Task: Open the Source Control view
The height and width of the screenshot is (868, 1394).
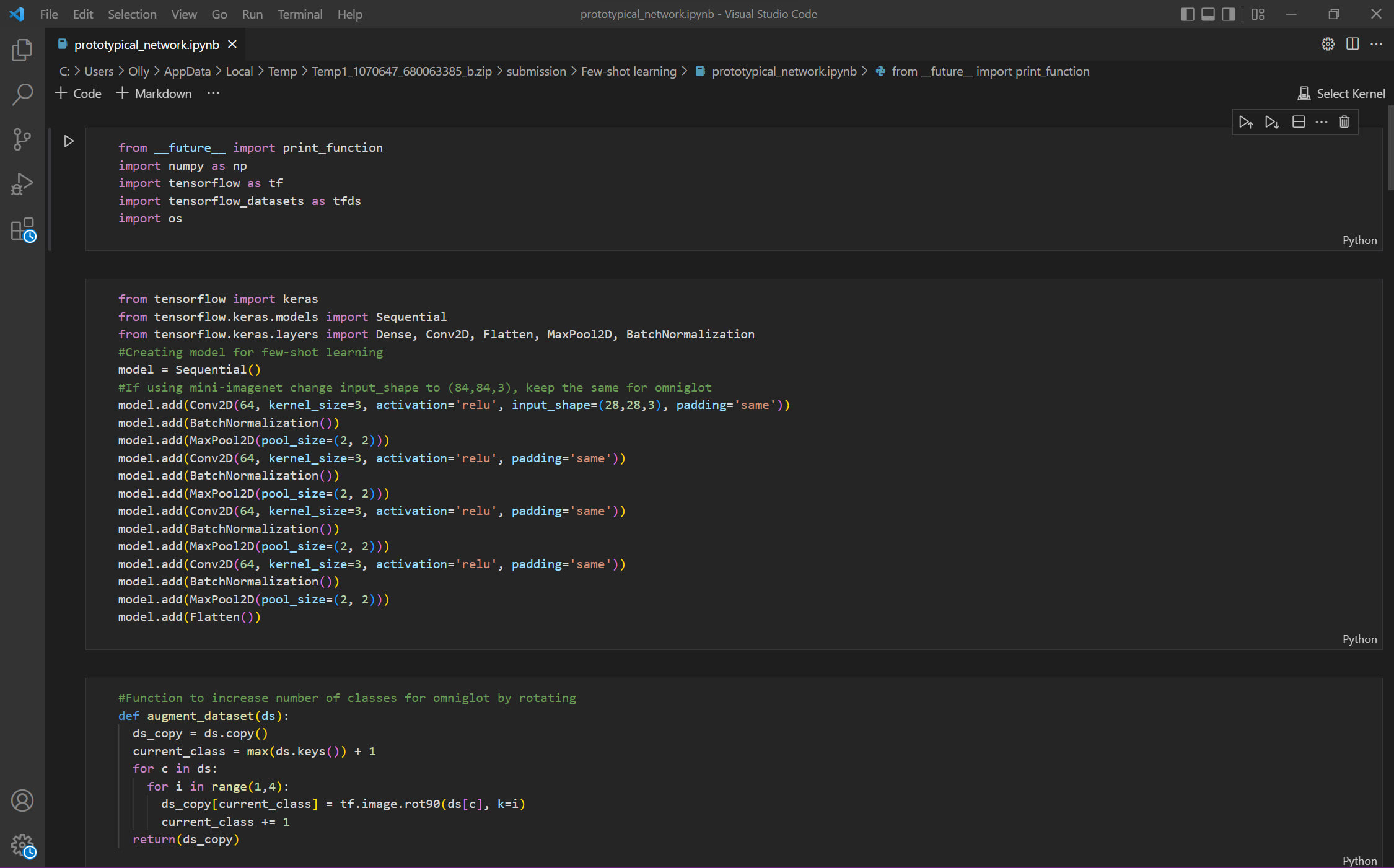Action: [22, 139]
